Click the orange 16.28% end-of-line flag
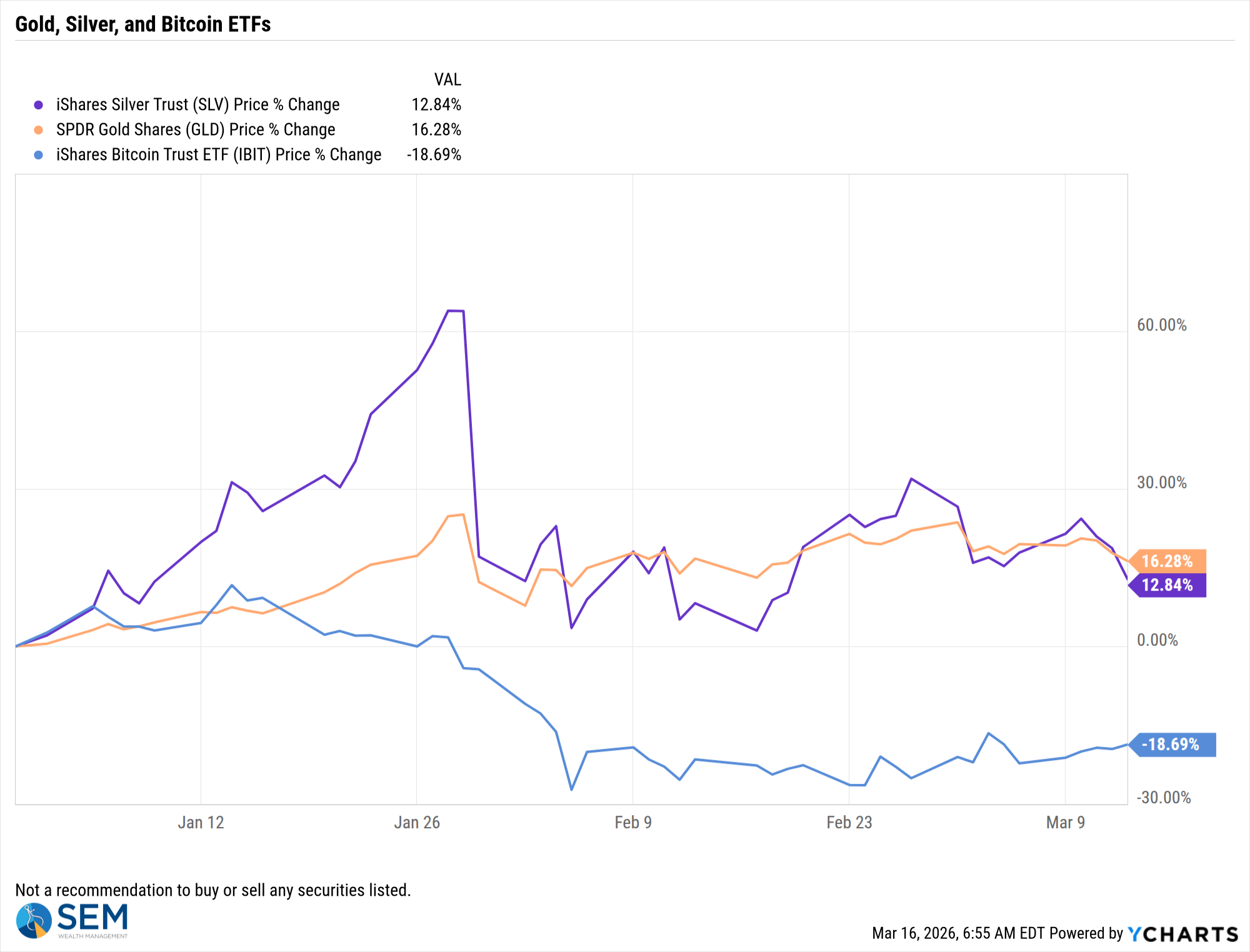The width and height of the screenshot is (1250, 952). point(1167,561)
